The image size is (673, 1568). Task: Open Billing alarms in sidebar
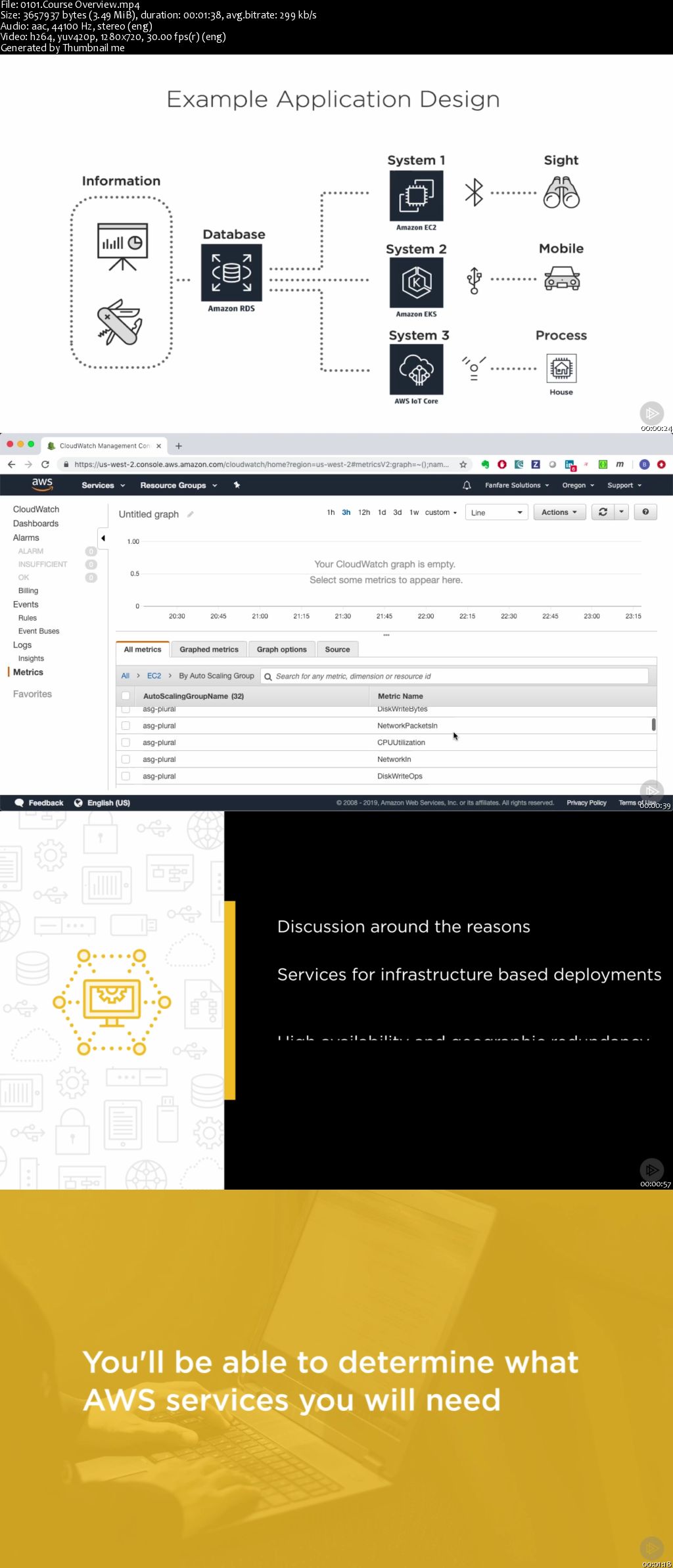(x=28, y=591)
